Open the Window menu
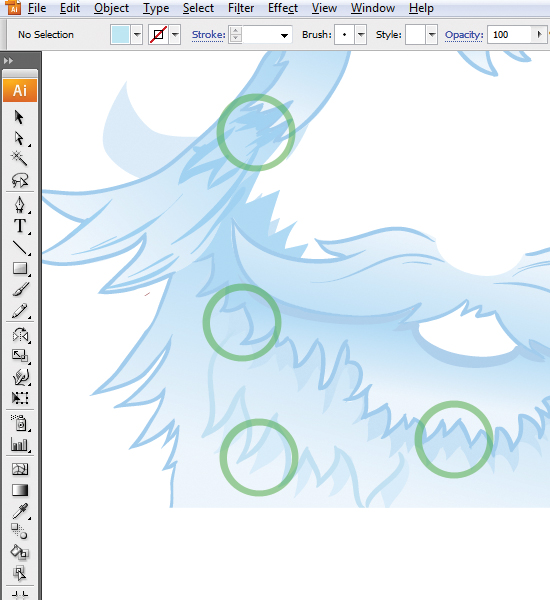This screenshot has height=600, width=550. (x=373, y=8)
